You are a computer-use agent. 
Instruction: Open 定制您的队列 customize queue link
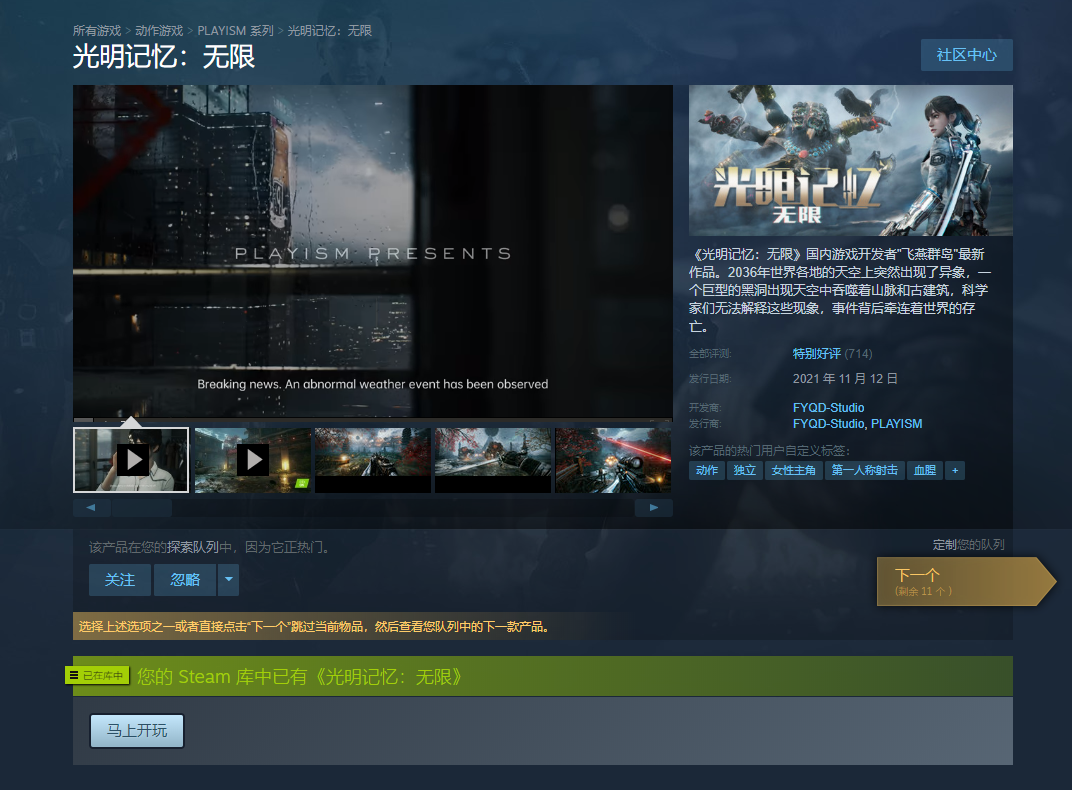point(968,545)
